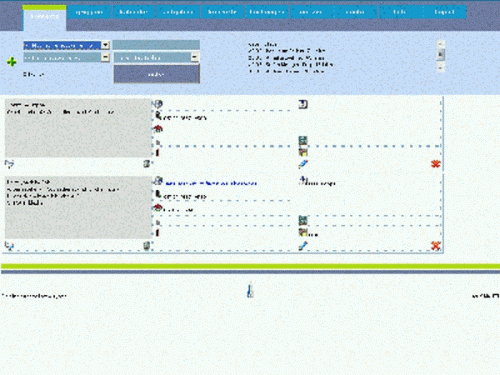Open the dropdown arrow above the dark button

(195, 57)
